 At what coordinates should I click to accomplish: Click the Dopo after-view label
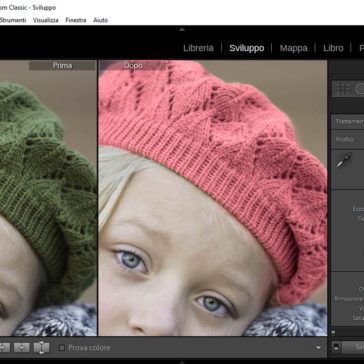tap(133, 66)
